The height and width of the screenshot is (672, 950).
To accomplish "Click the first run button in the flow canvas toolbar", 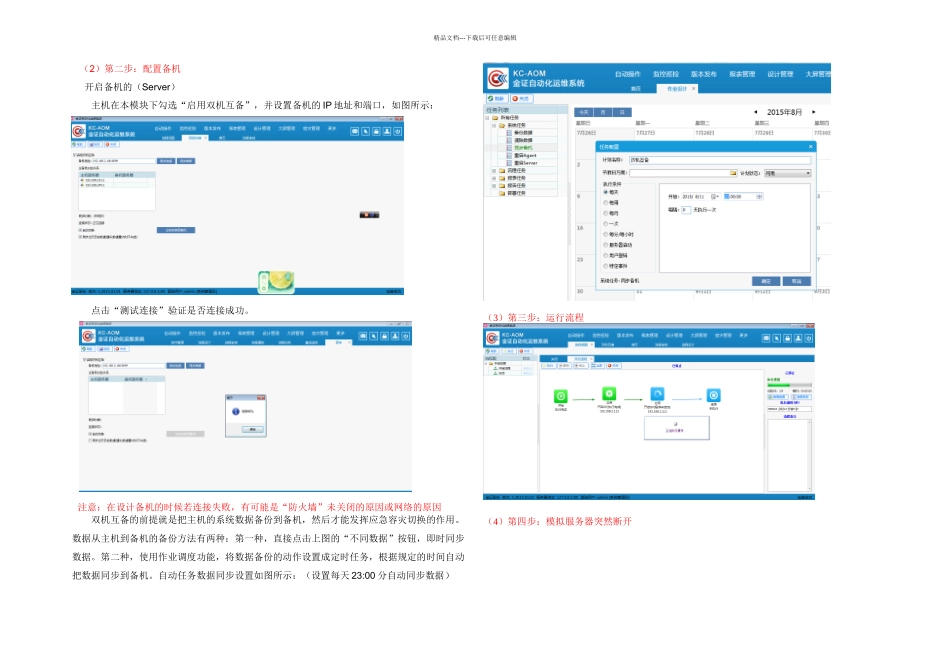I will click(548, 365).
